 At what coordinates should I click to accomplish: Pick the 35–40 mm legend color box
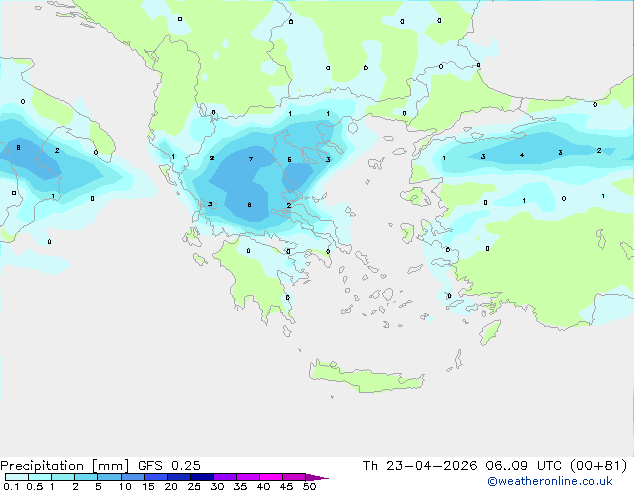[x=248, y=477]
